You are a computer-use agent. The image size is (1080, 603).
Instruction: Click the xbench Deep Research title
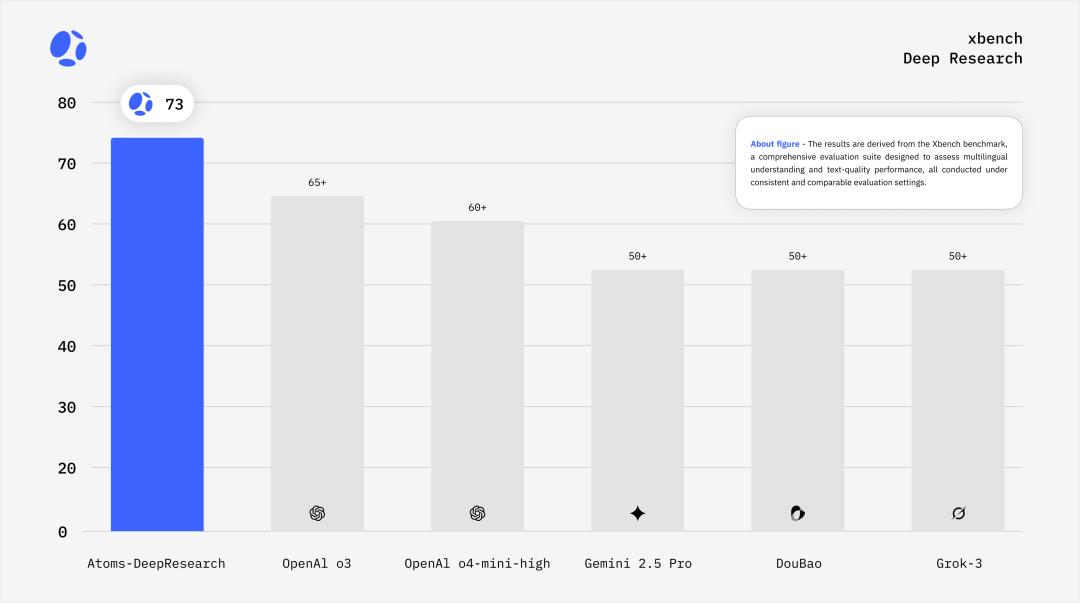pos(963,49)
